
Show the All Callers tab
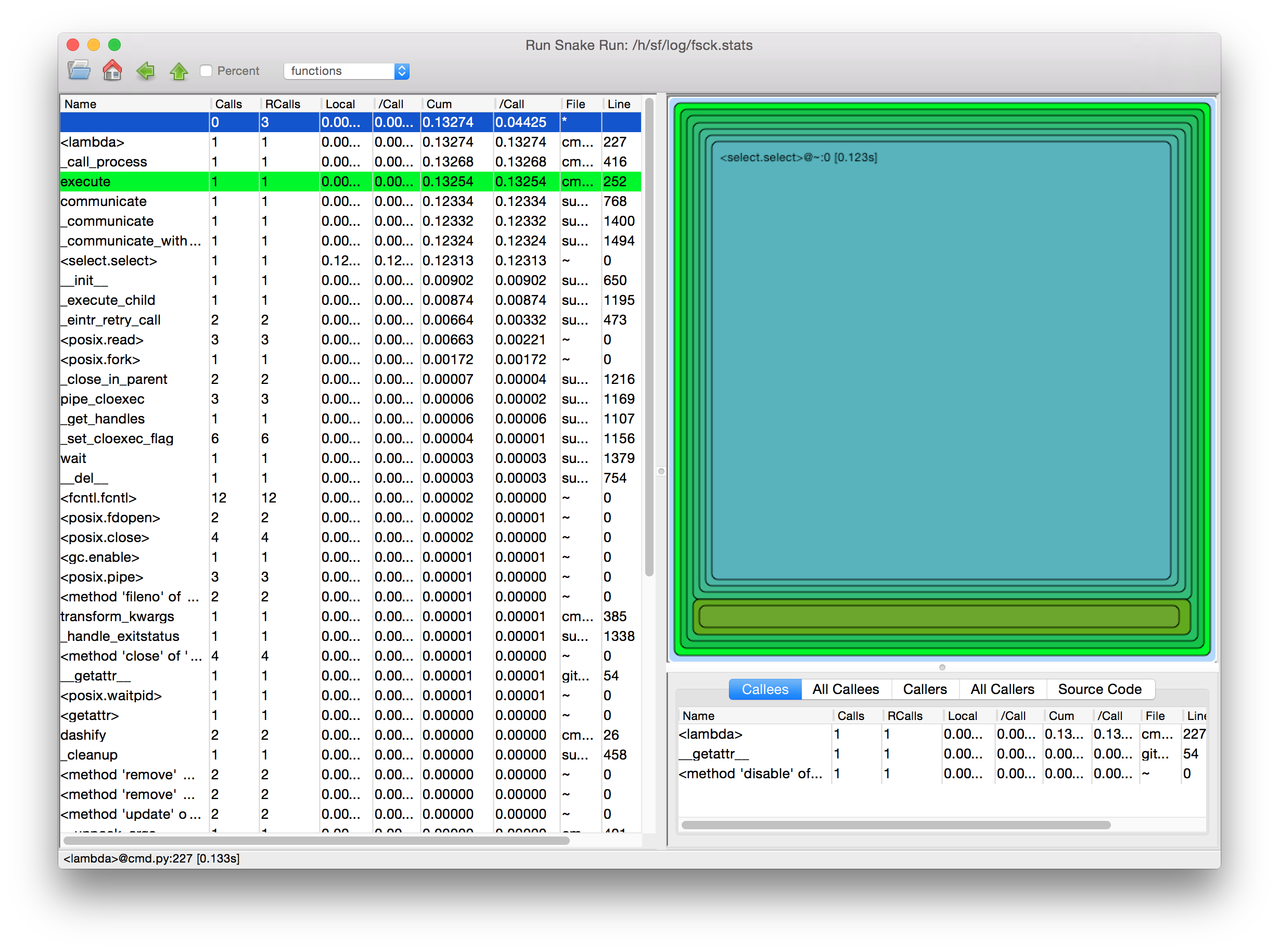tap(1002, 689)
